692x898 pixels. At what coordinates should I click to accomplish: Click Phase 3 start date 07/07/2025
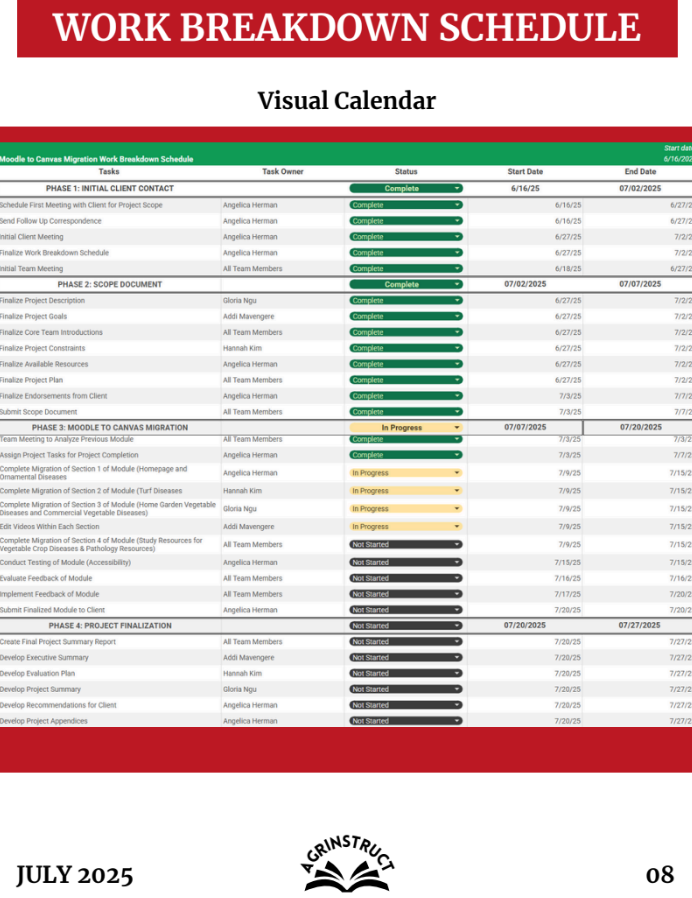point(525,427)
